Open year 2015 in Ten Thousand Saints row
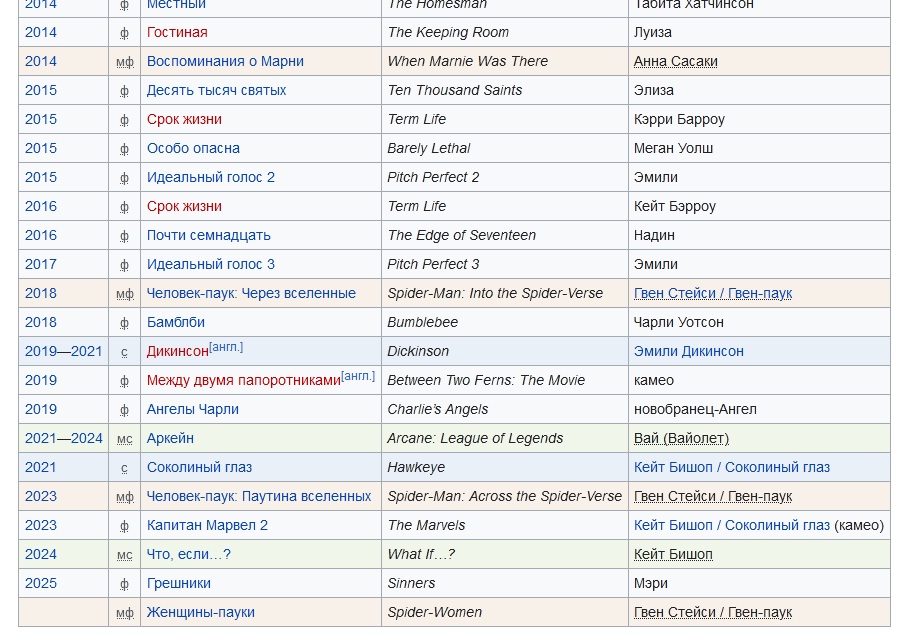This screenshot has height=635, width=911. [x=41, y=91]
